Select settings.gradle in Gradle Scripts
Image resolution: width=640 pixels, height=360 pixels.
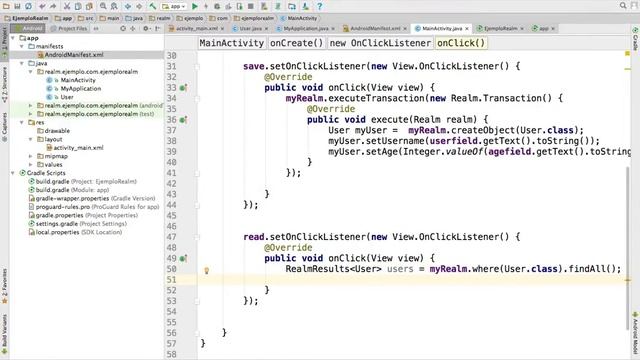pos(77,224)
